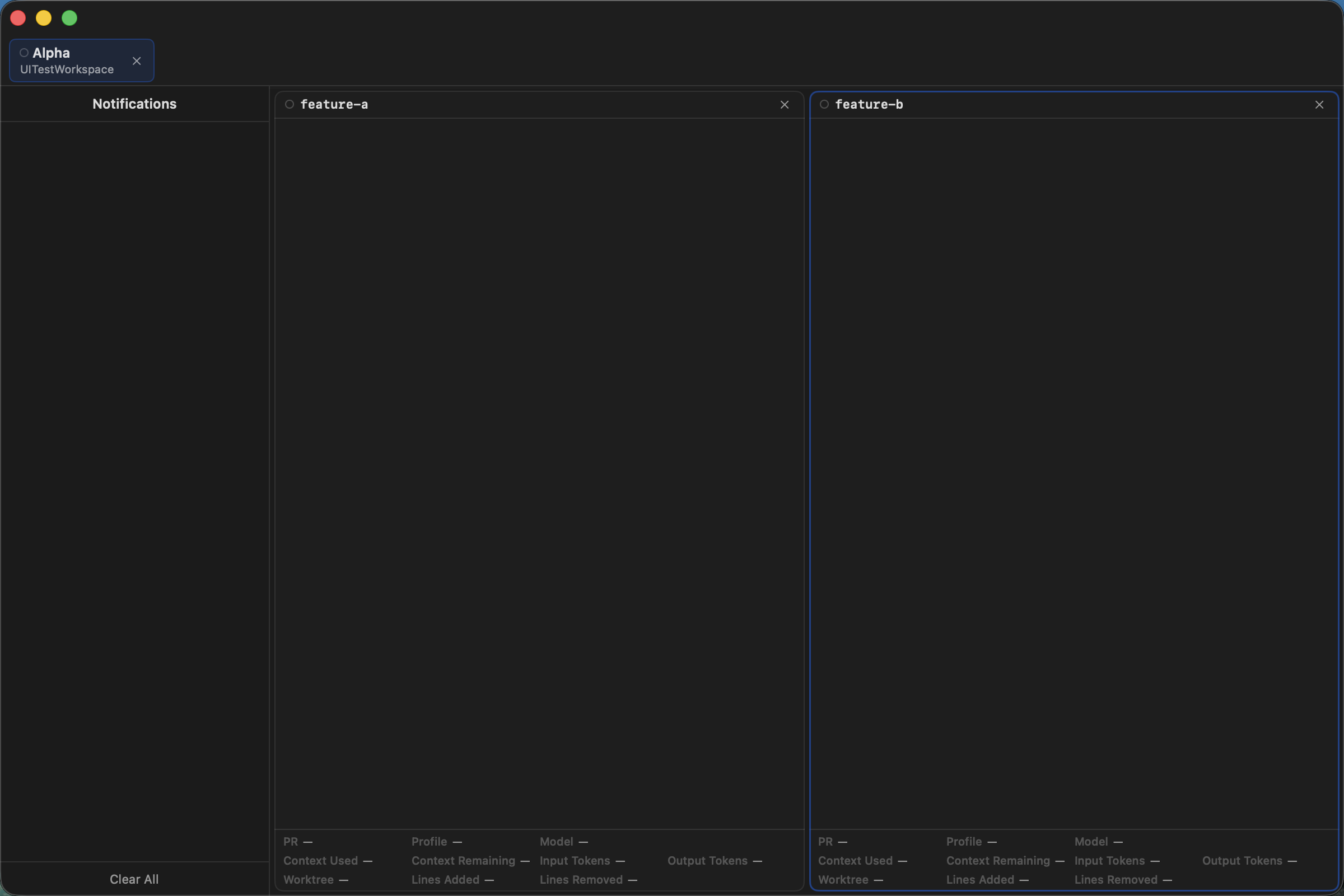Clear all notifications with Clear All
The height and width of the screenshot is (896, 1344).
[x=134, y=879]
